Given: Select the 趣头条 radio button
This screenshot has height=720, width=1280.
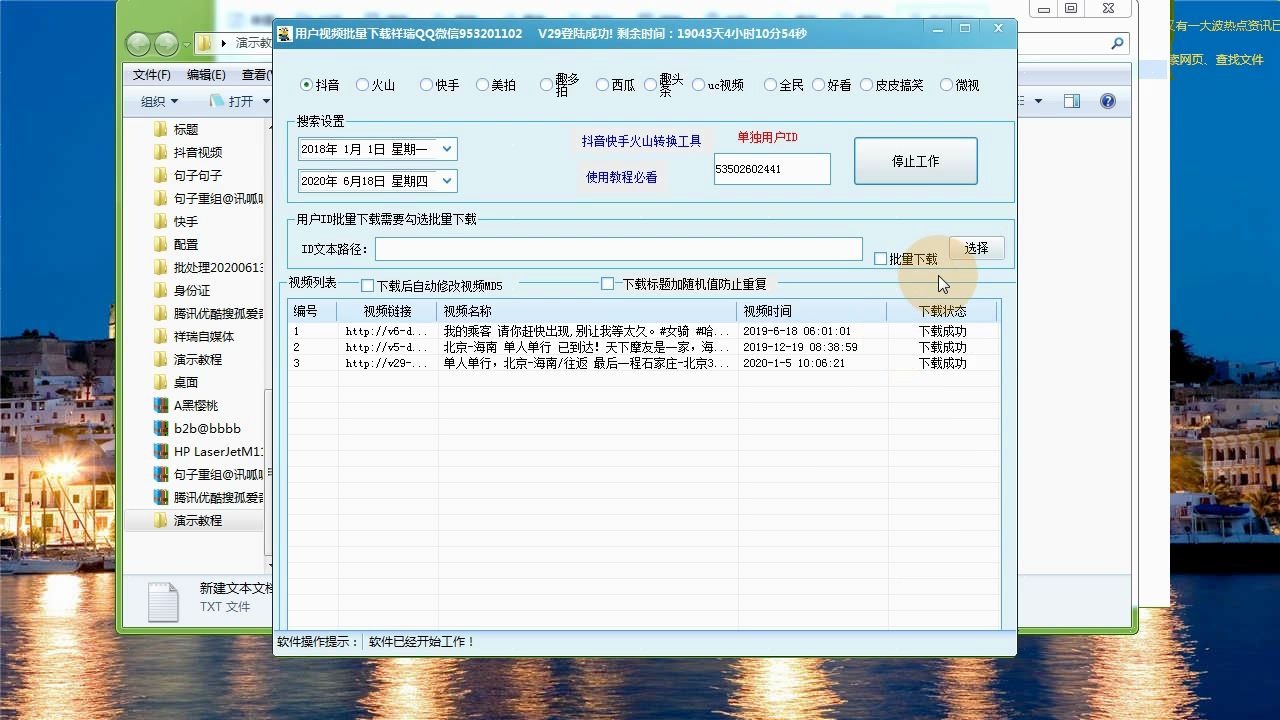Looking at the screenshot, I should click(650, 85).
